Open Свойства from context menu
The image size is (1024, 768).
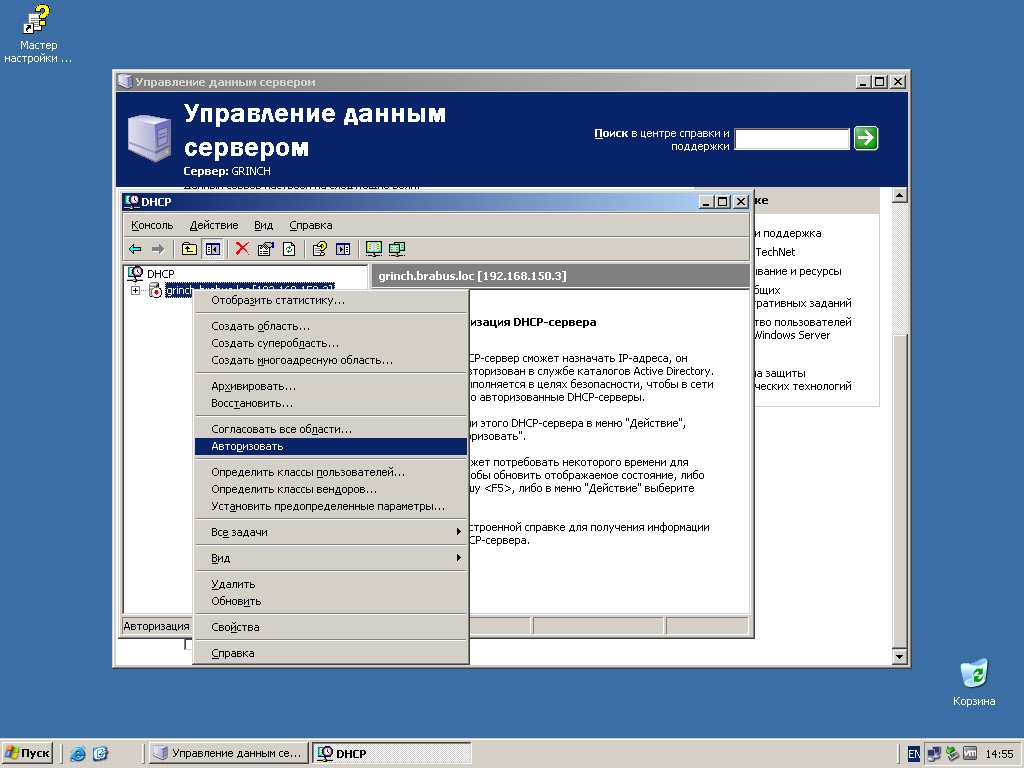click(x=330, y=628)
